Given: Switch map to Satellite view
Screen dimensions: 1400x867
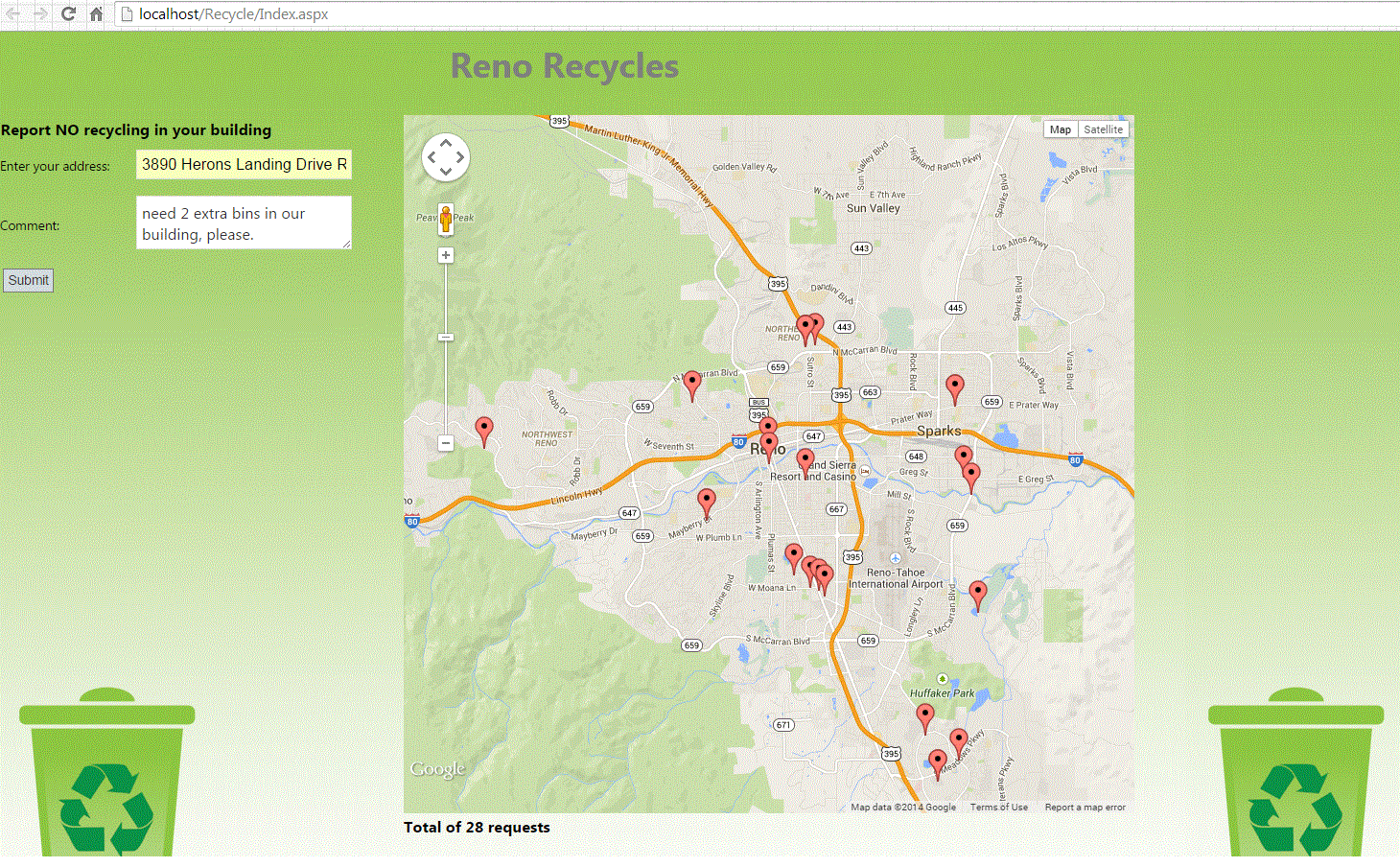Looking at the screenshot, I should (1103, 129).
